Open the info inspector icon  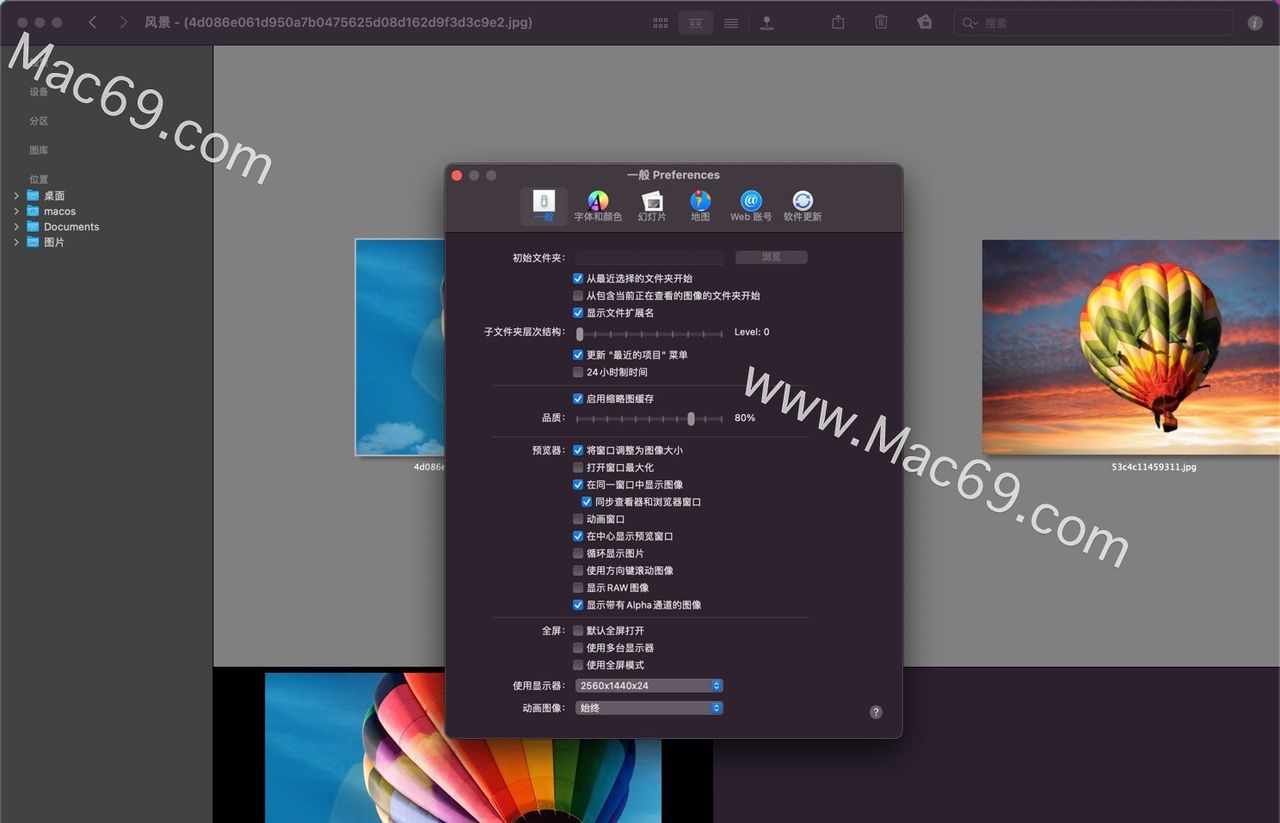tap(1255, 22)
